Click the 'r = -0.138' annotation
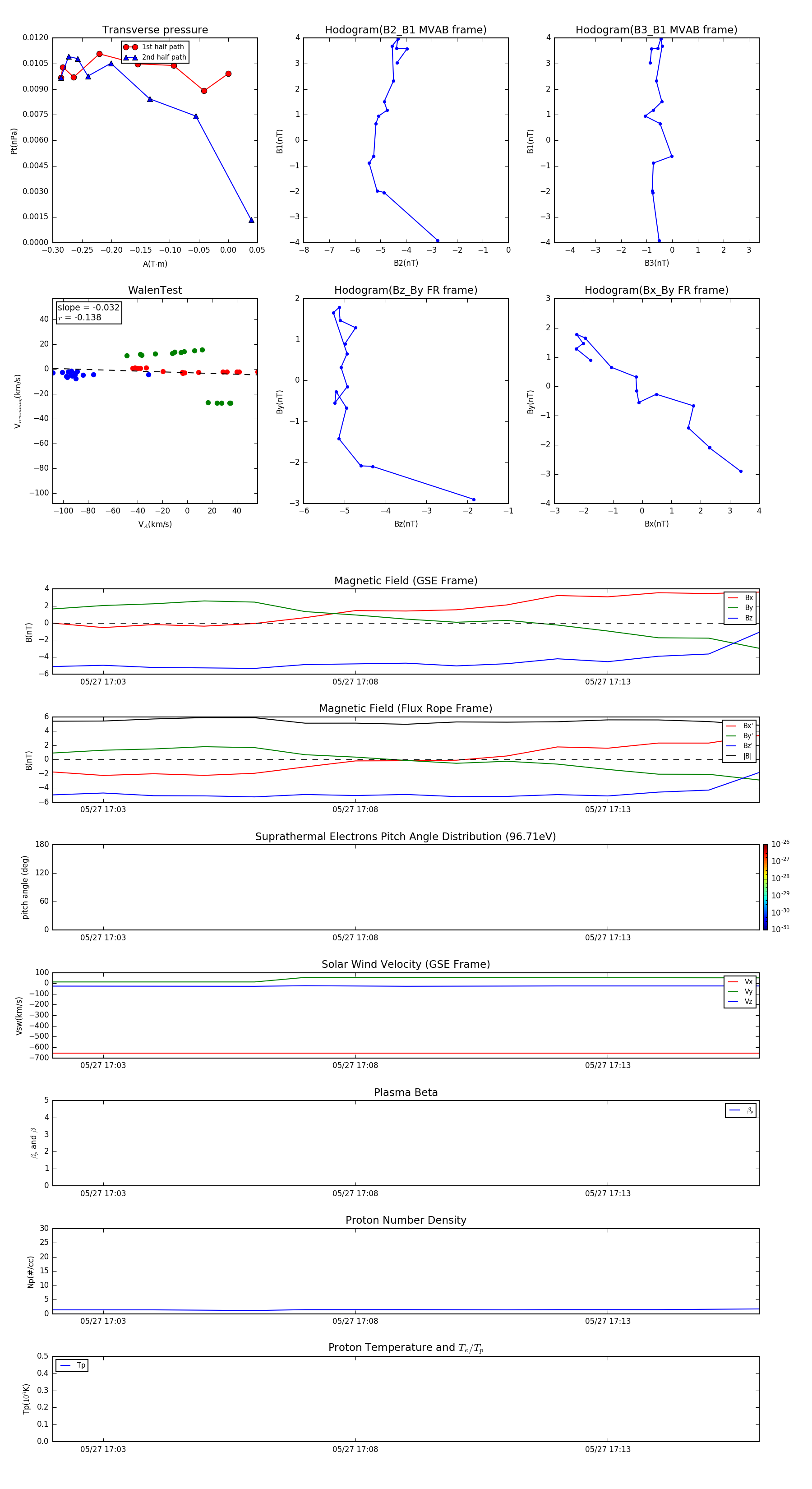The height and width of the screenshot is (1489, 812). coord(80,317)
